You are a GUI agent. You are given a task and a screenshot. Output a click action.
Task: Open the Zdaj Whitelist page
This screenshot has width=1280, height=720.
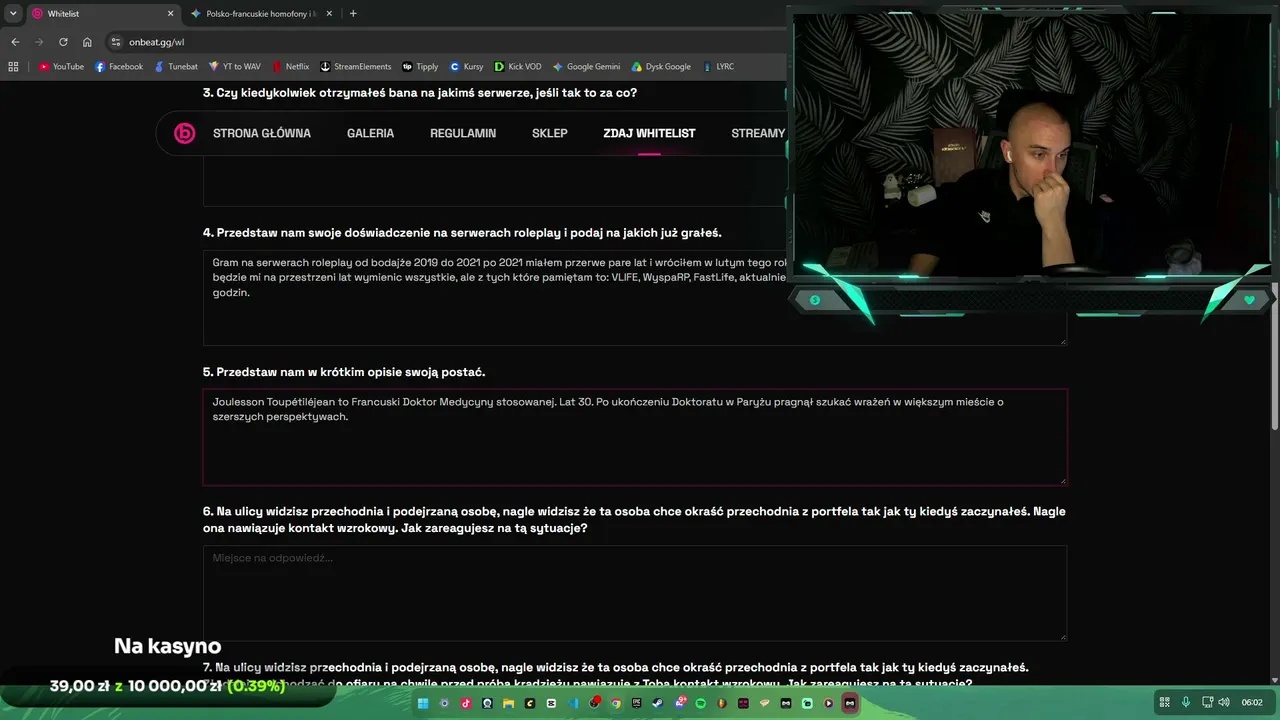(649, 133)
